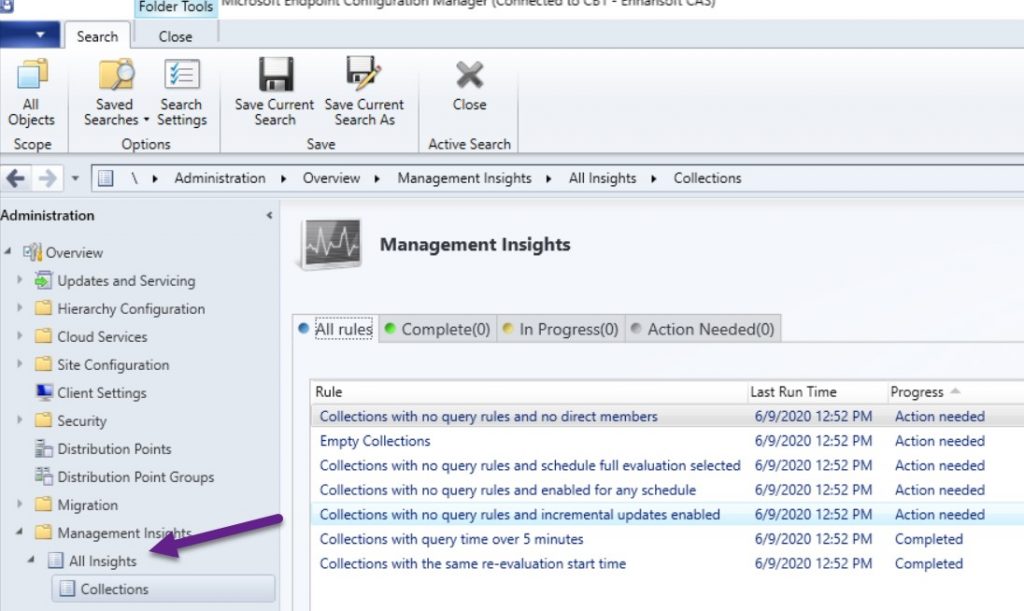Select the Search ribbon tab
This screenshot has height=611, width=1024.
(97, 36)
